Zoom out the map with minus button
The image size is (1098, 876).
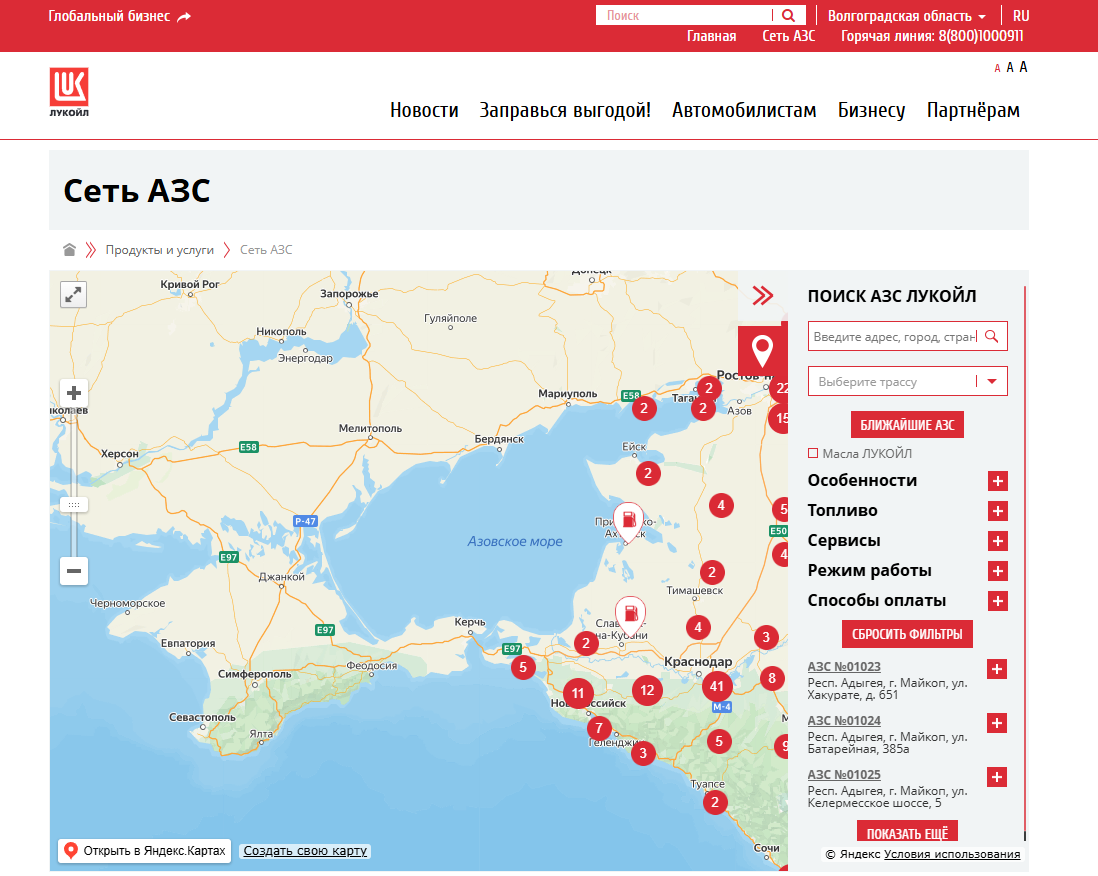[74, 571]
